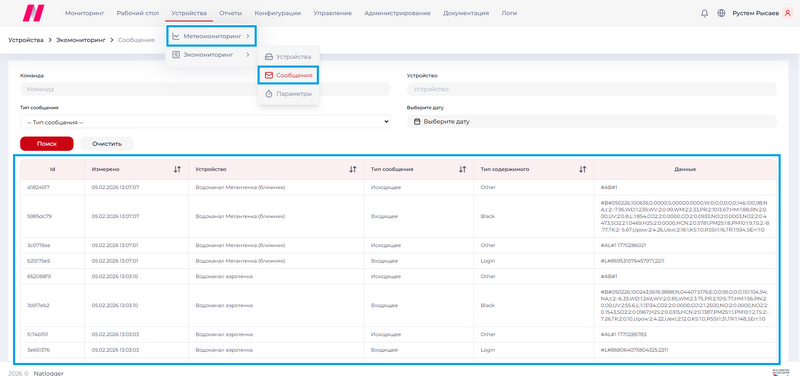Sort table by Измерено column arrows
The height and width of the screenshot is (376, 800).
[177, 169]
